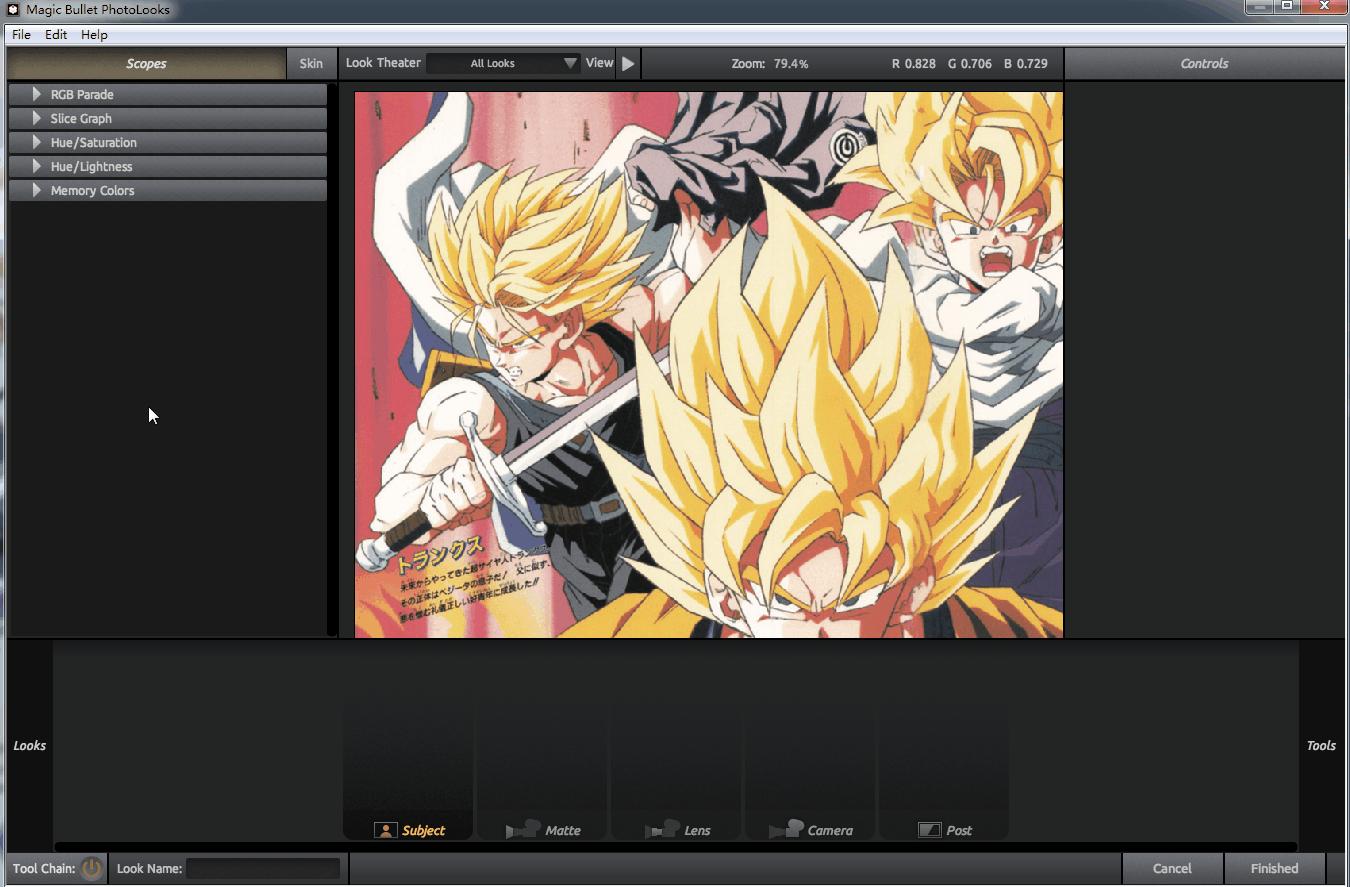Click the Magic Bullet PhotoLooks title icon
This screenshot has width=1350, height=887.
point(13,9)
